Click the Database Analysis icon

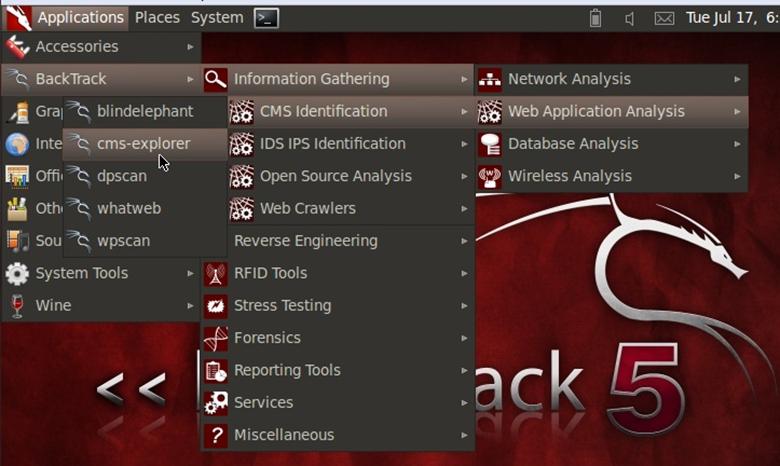click(x=490, y=144)
